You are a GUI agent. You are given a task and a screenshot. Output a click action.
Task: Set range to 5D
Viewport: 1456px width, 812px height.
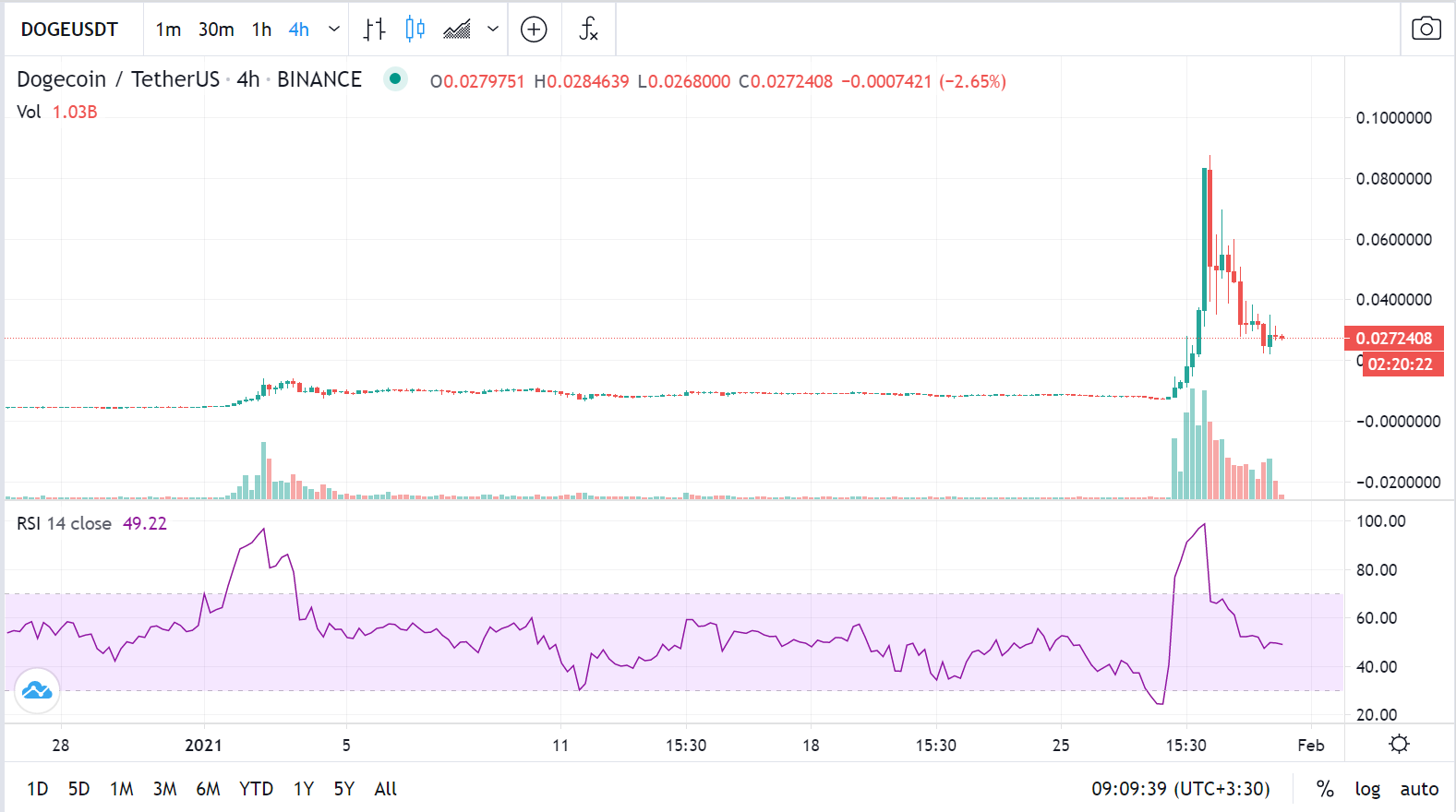pos(79,789)
